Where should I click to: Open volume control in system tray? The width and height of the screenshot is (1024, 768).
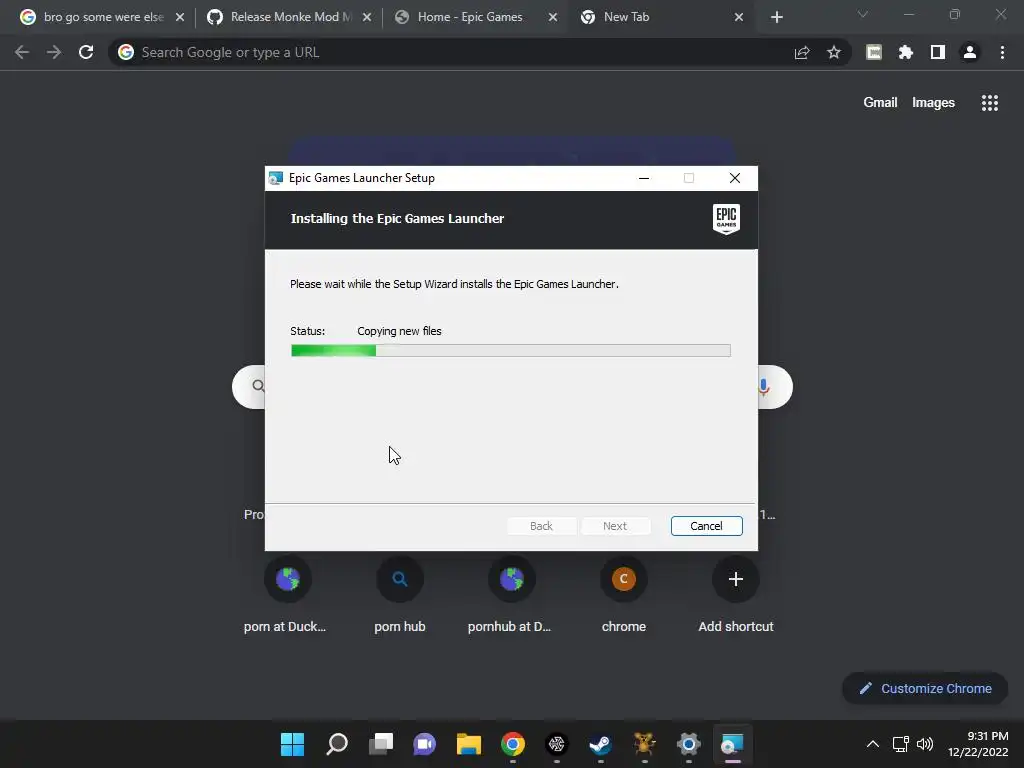click(925, 744)
